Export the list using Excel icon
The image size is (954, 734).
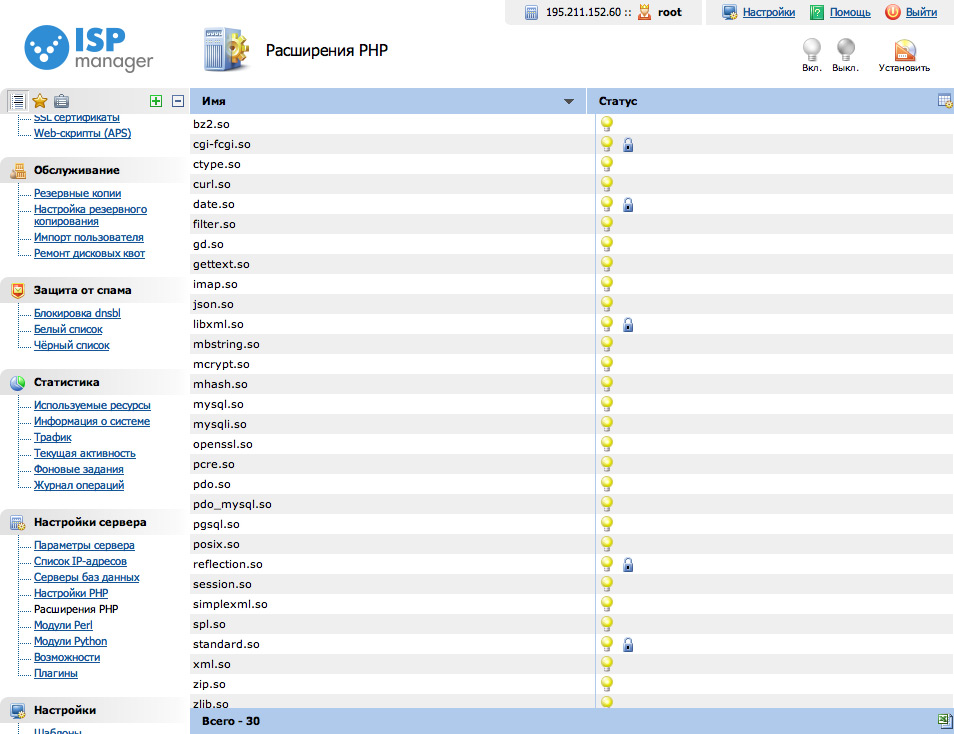point(944,721)
